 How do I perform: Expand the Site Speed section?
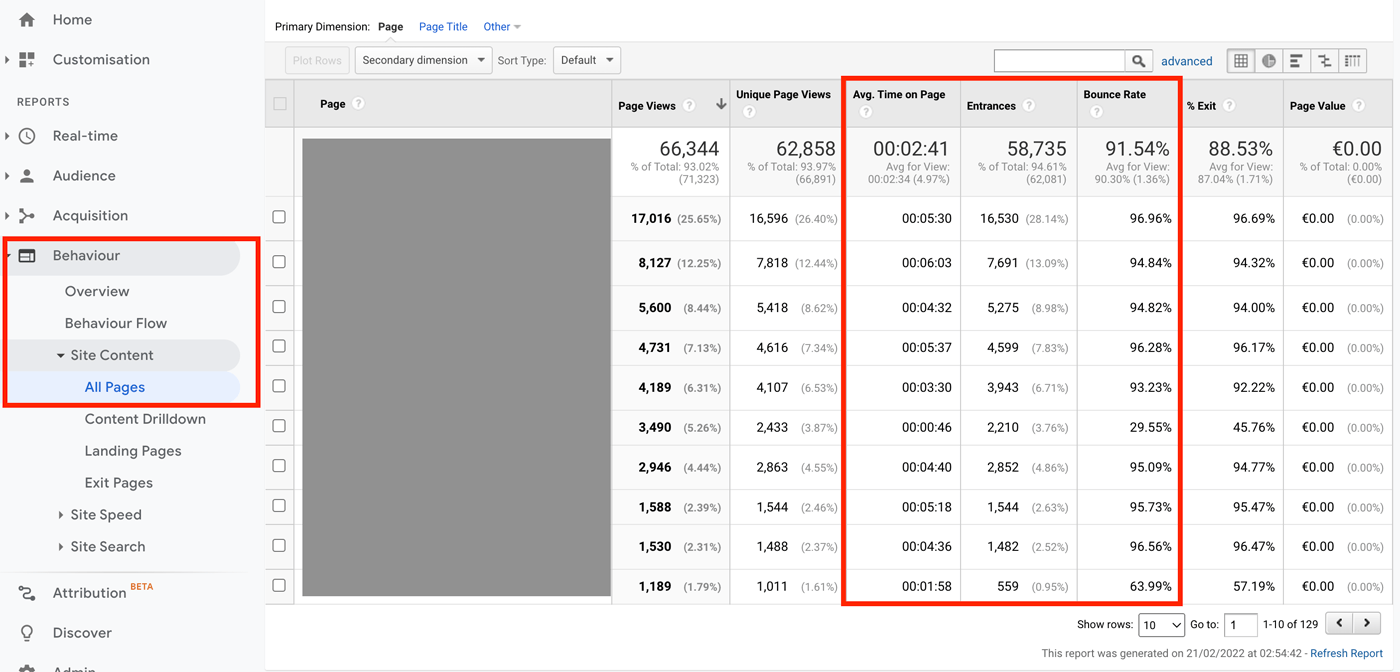[x=105, y=515]
